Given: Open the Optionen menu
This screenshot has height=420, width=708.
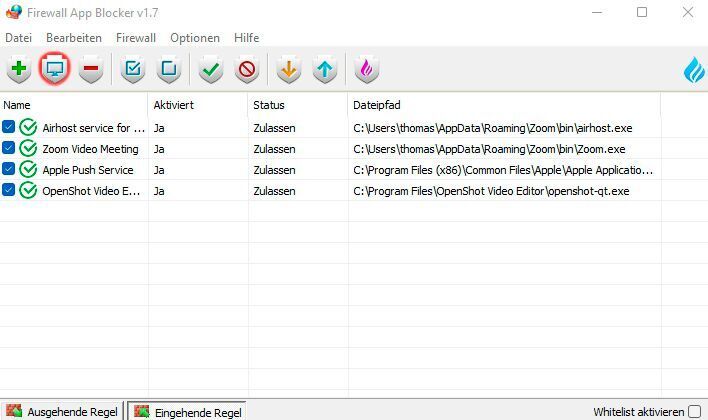Looking at the screenshot, I should tap(194, 37).
